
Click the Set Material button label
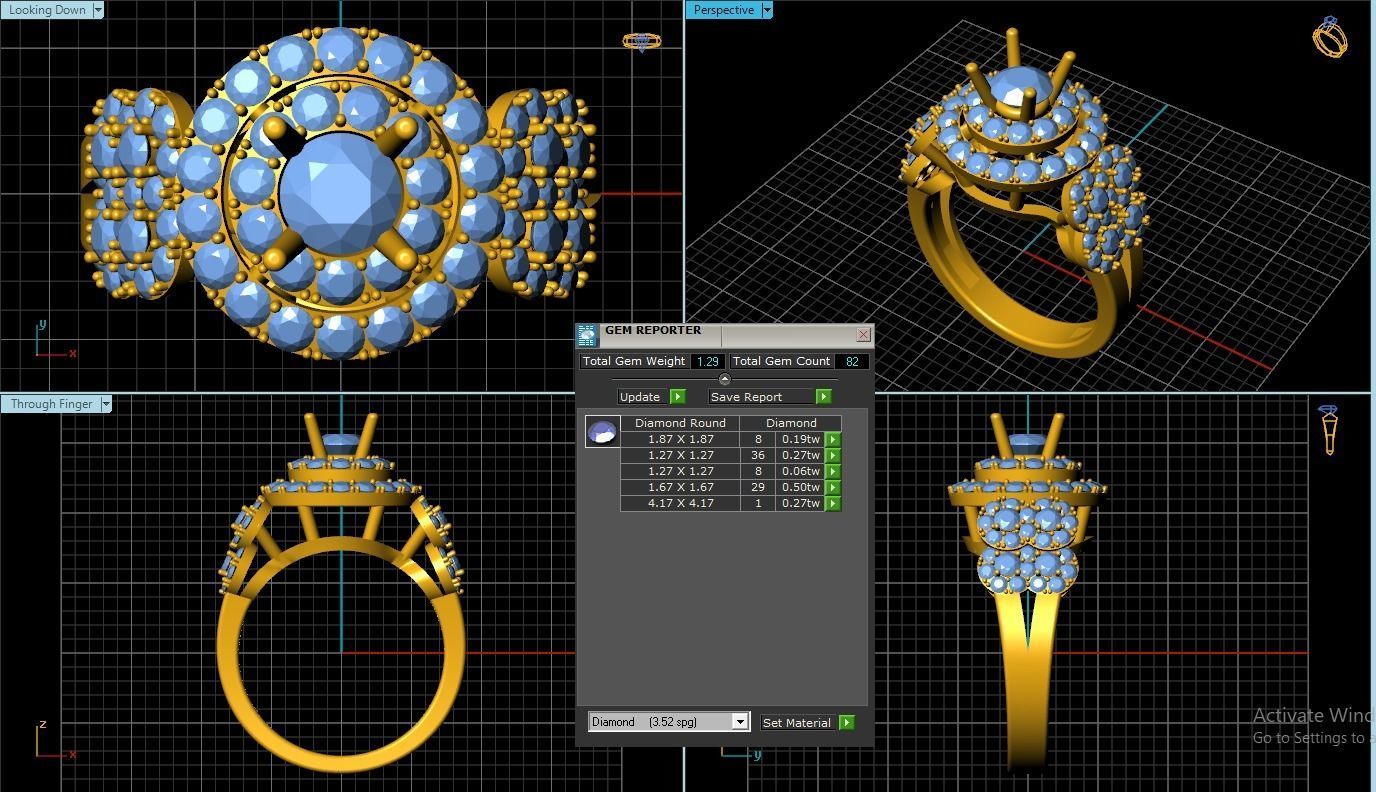pos(797,722)
